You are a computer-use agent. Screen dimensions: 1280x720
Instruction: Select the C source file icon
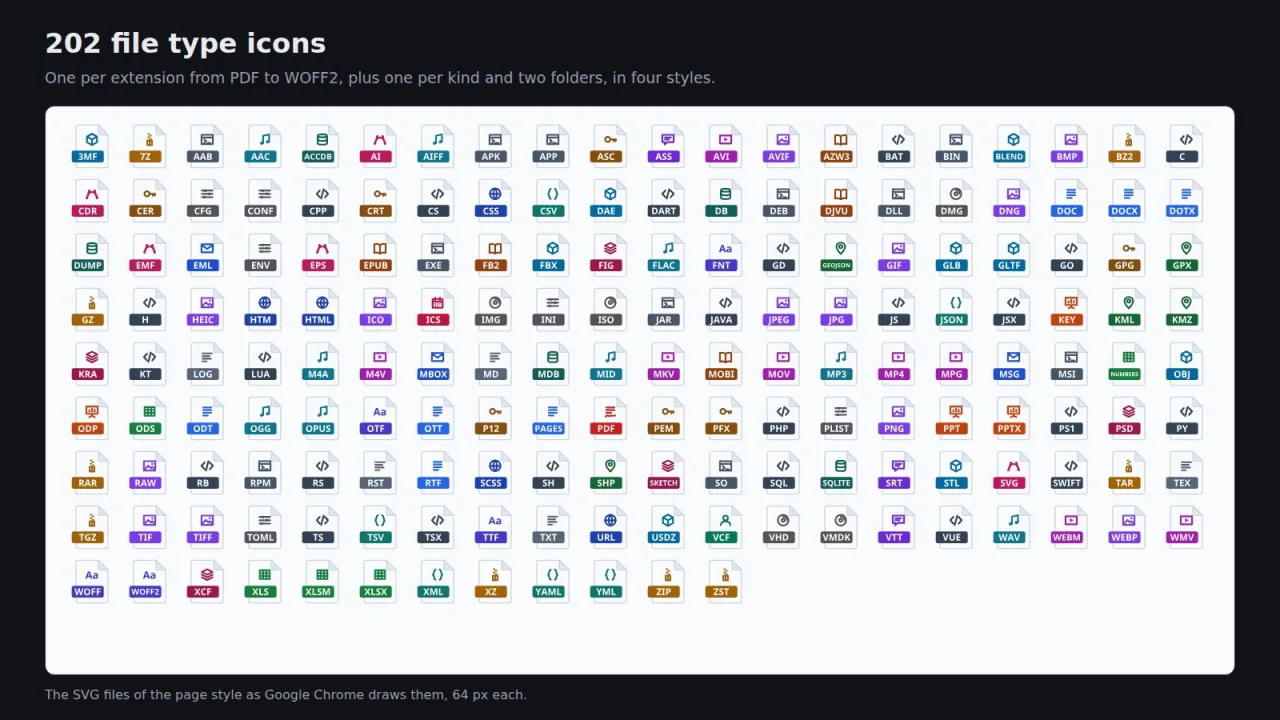coord(1186,146)
